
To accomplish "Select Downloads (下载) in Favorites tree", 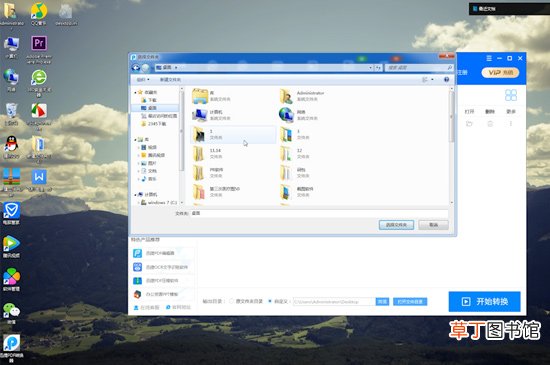I will click(149, 100).
